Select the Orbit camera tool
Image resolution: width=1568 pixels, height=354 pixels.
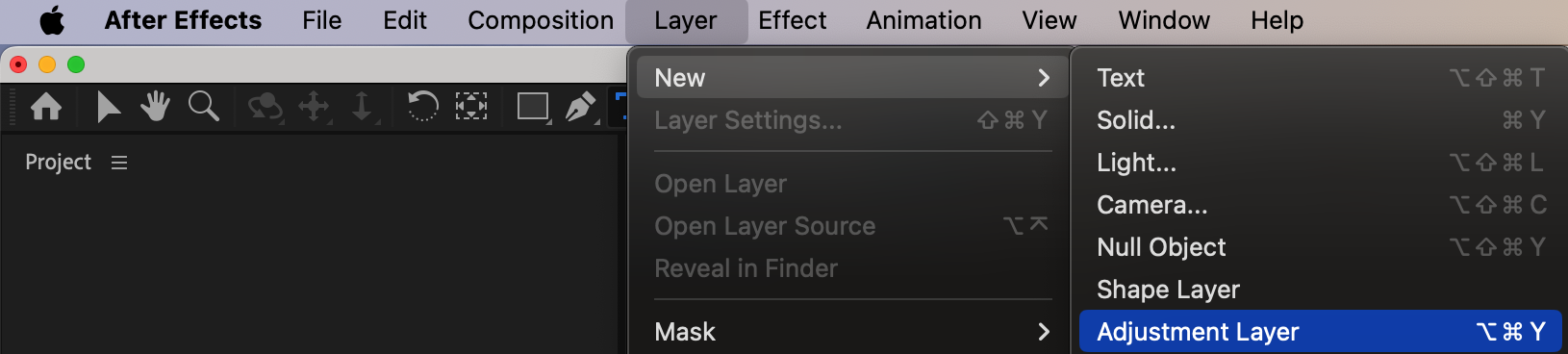point(265,107)
